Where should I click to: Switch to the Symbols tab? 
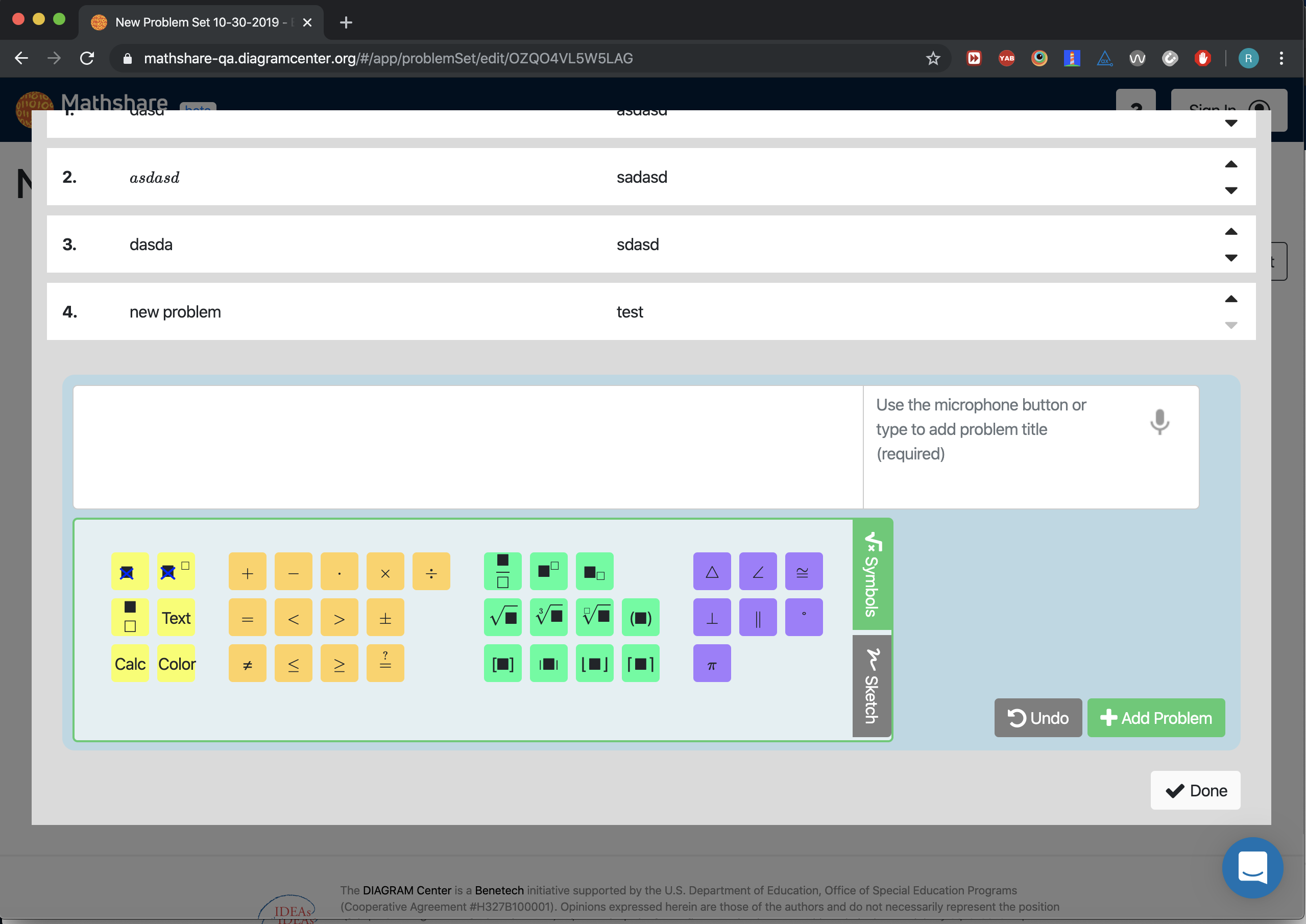click(x=872, y=574)
